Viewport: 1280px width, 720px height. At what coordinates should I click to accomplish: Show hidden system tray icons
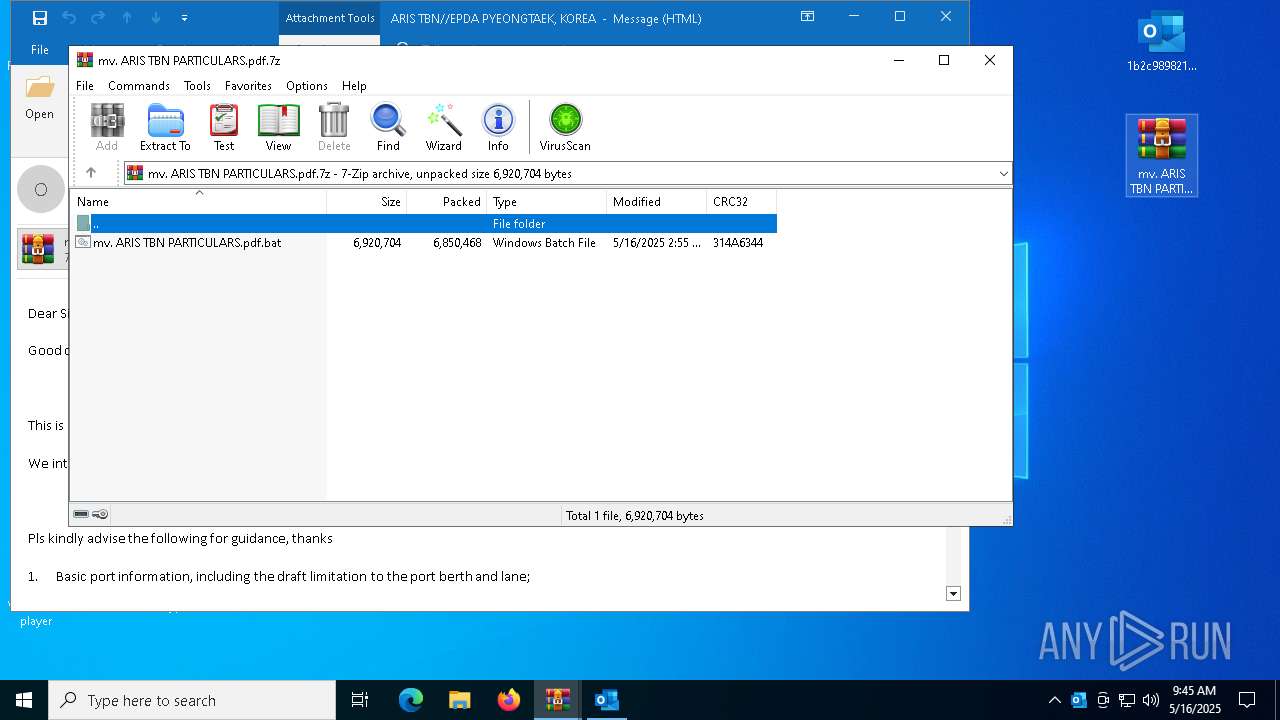(1054, 700)
